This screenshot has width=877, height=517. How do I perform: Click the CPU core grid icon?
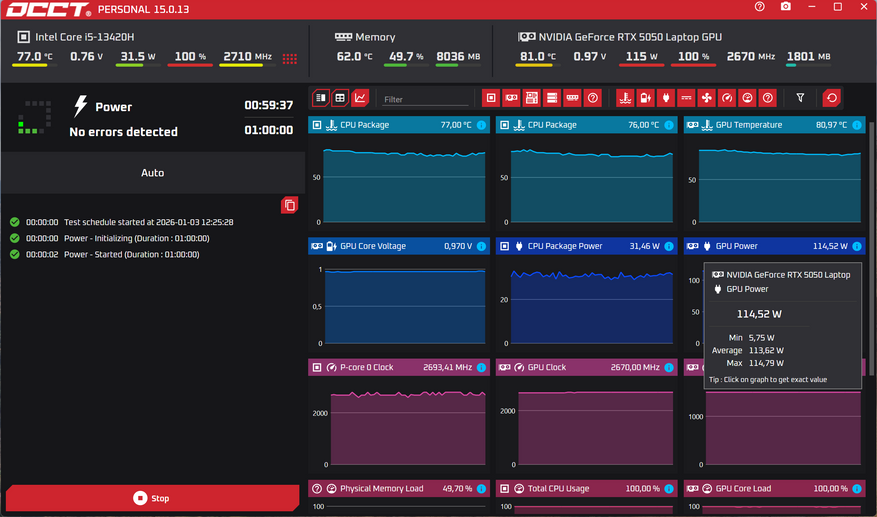click(289, 58)
